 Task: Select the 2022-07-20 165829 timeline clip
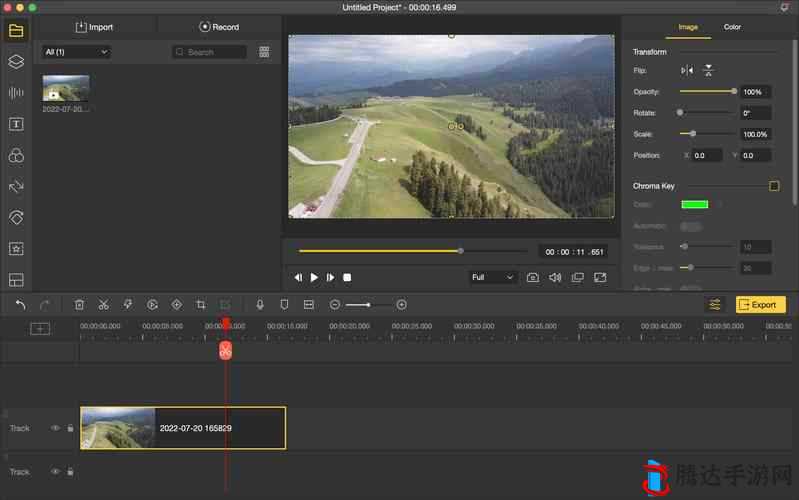pyautogui.click(x=183, y=428)
